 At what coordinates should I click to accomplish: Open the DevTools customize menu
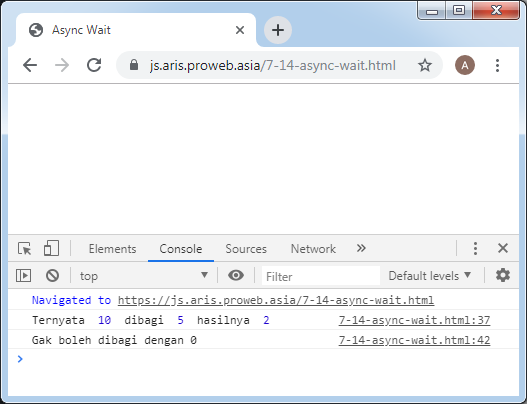(475, 248)
